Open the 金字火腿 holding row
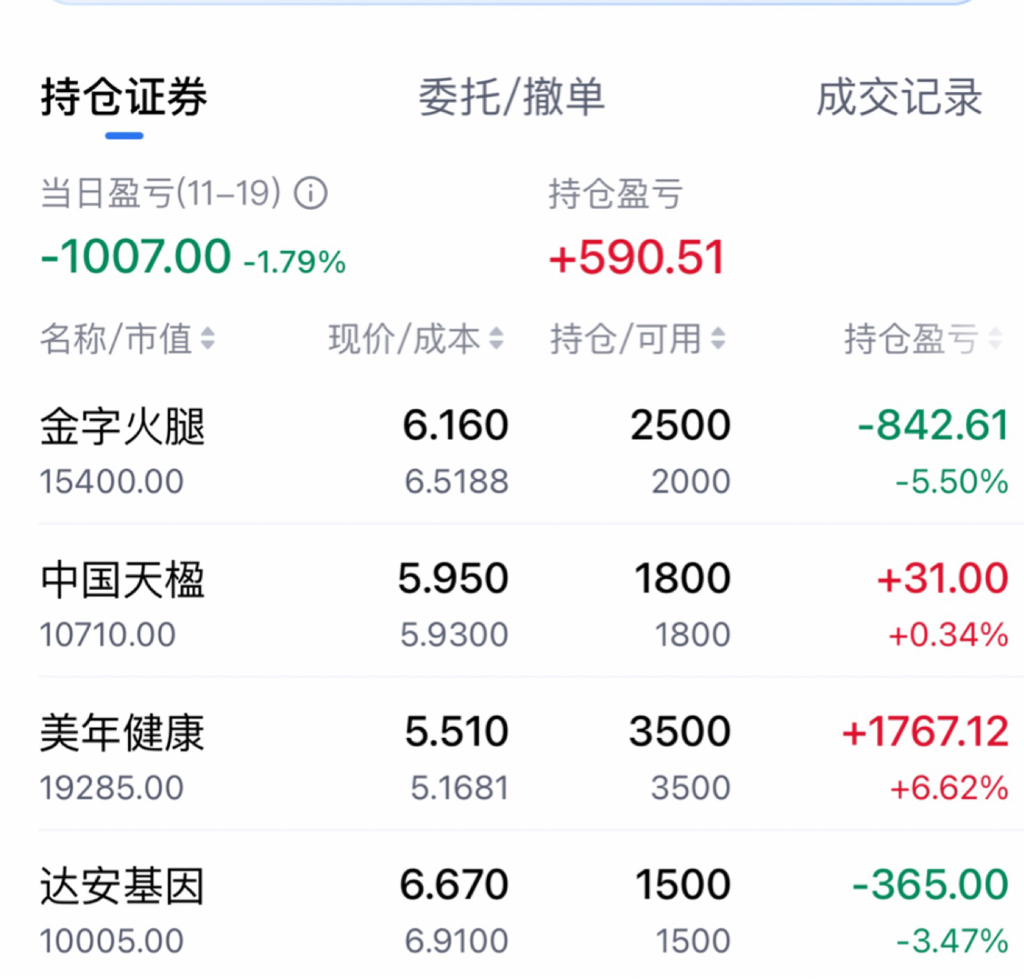Screen dimensions: 1024x979 pos(524,451)
